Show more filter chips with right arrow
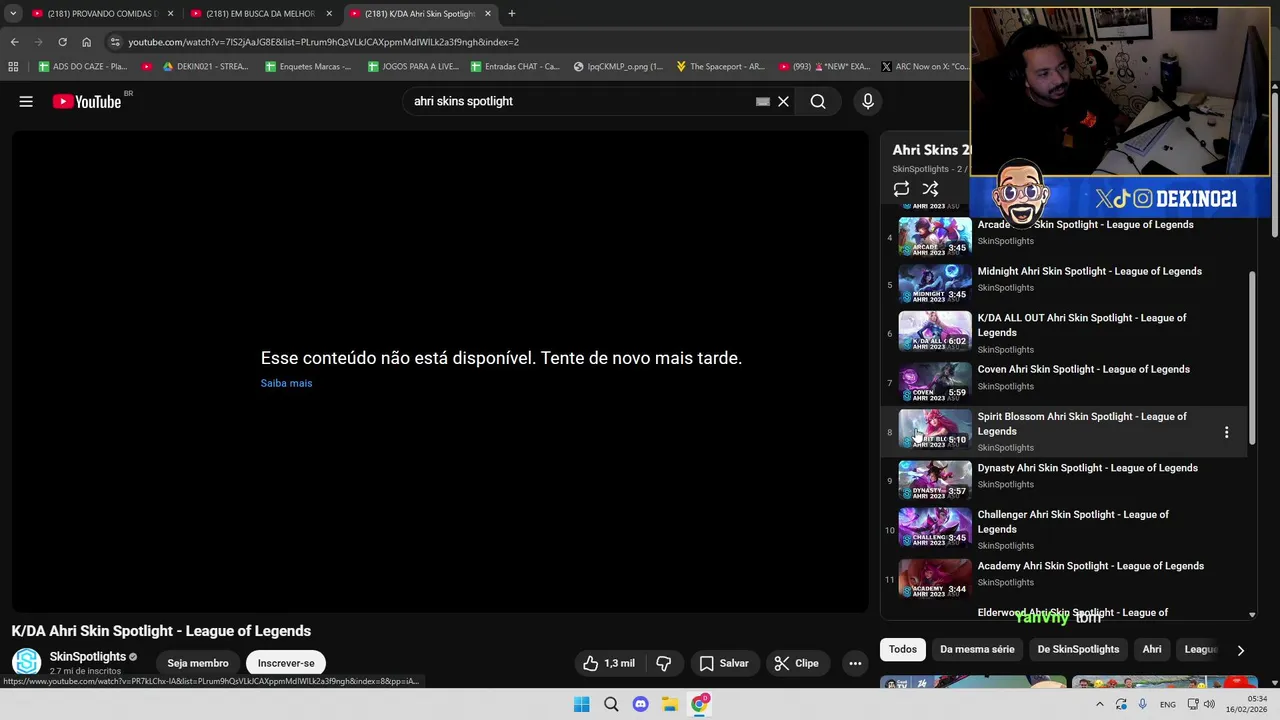The width and height of the screenshot is (1280, 720). (1240, 650)
